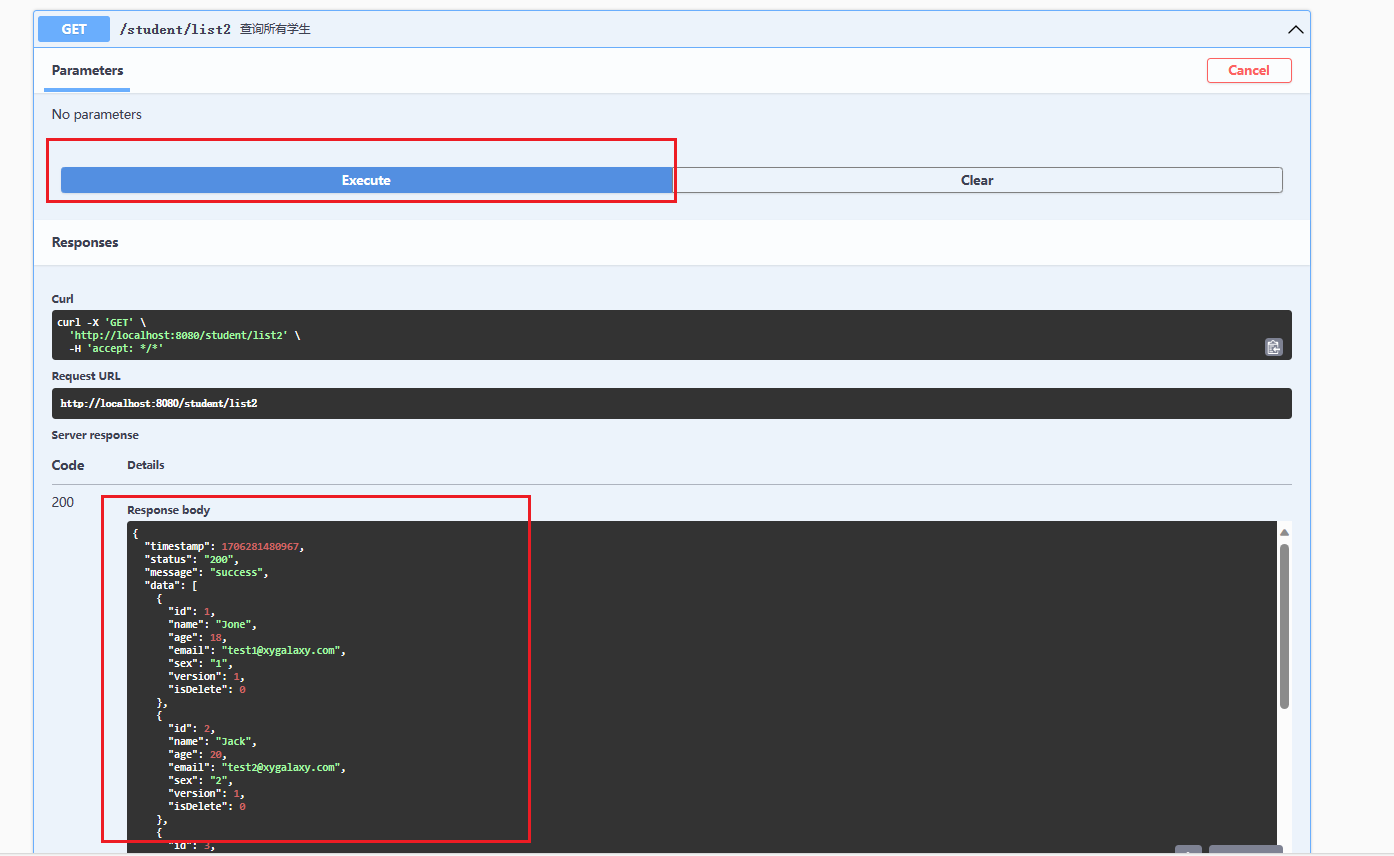The height and width of the screenshot is (856, 1394).
Task: Click the Request URL text block
Action: pos(160,403)
